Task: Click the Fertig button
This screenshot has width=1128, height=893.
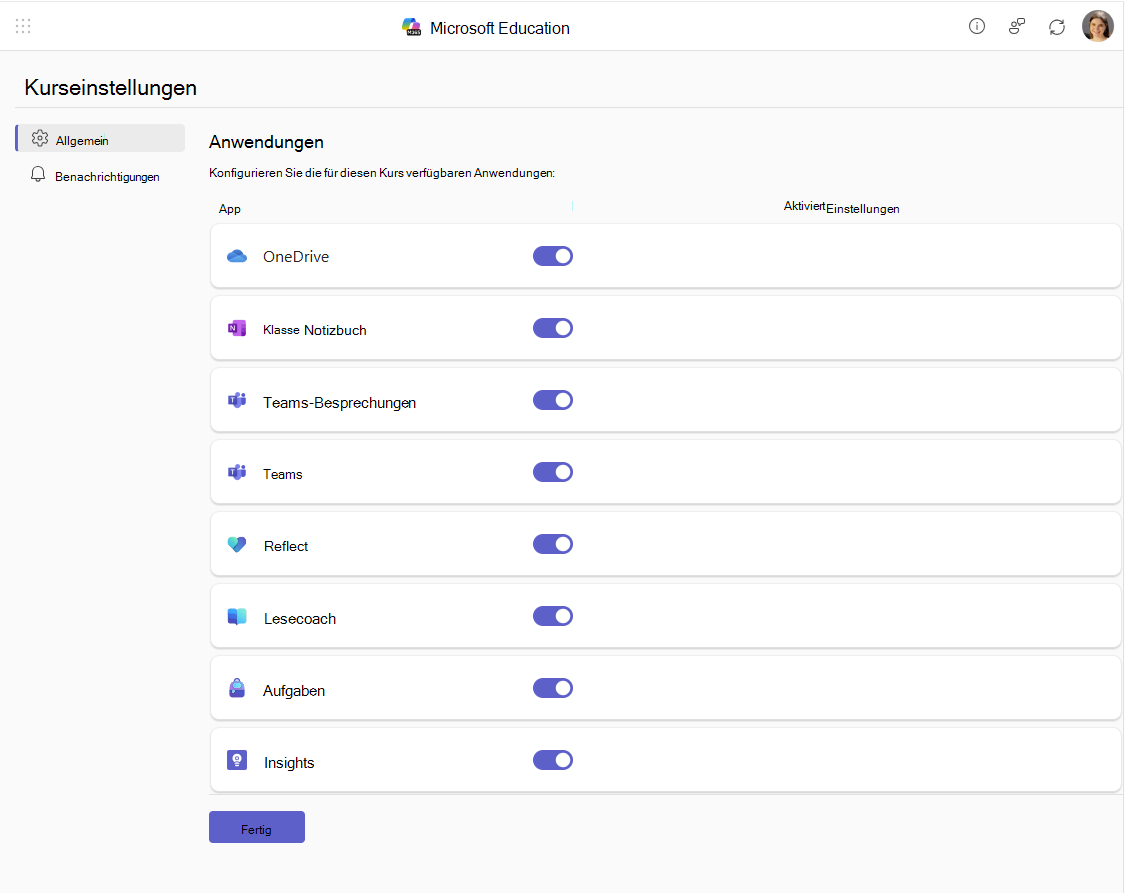Action: [x=257, y=828]
